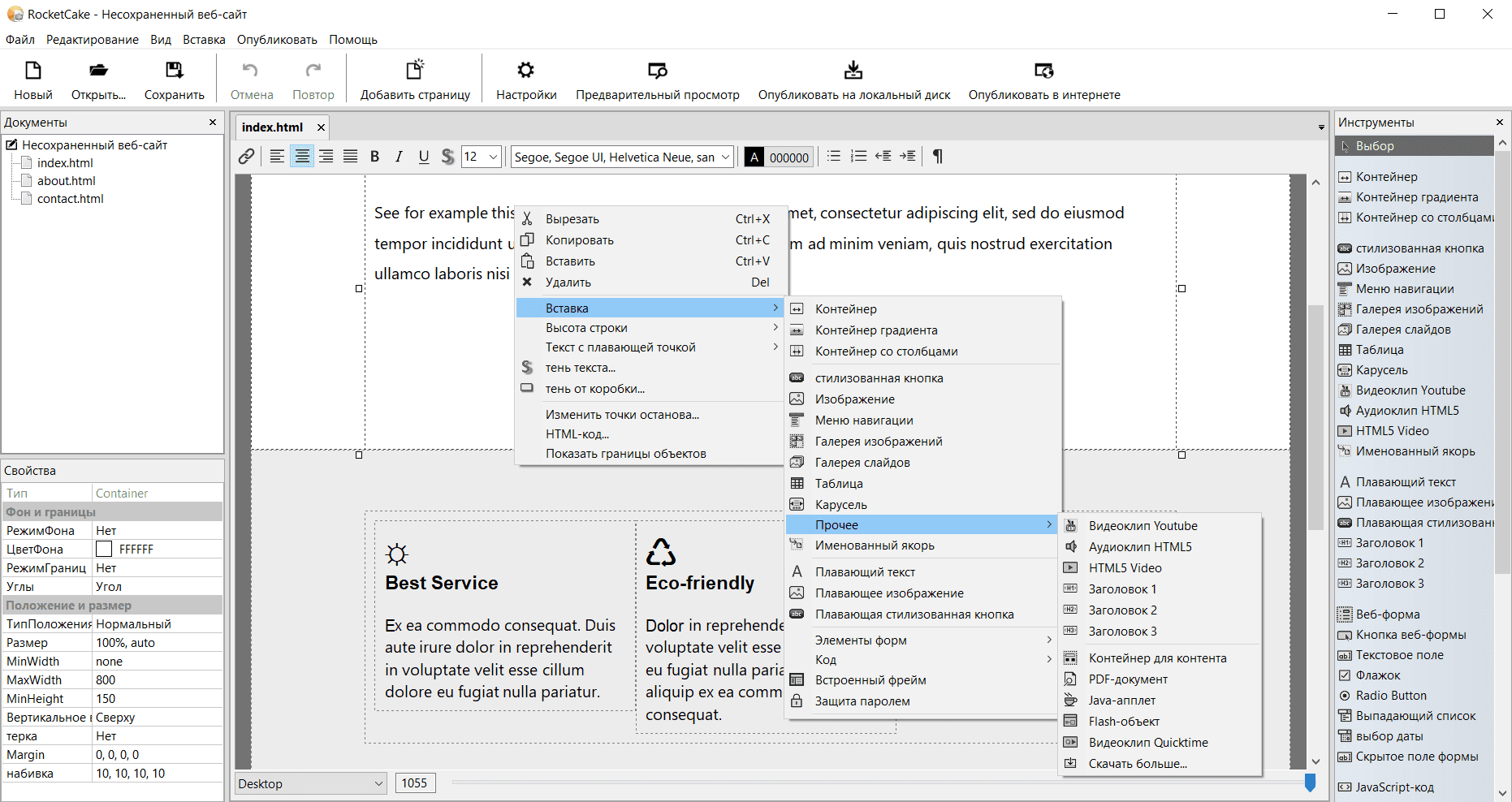Expand Текст с плавающей точкой submenu
Image resolution: width=1512 pixels, height=802 pixels.
[649, 347]
